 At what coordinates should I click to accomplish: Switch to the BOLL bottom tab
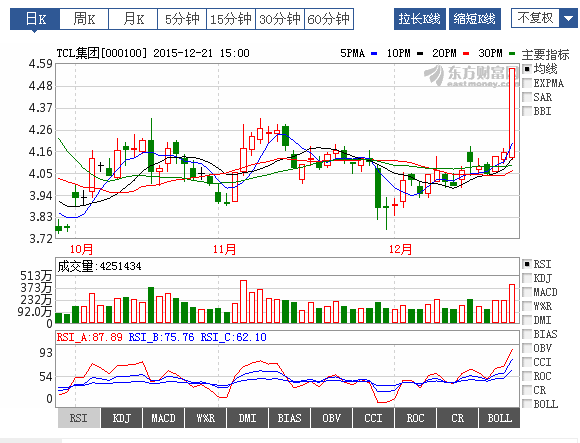499,418
